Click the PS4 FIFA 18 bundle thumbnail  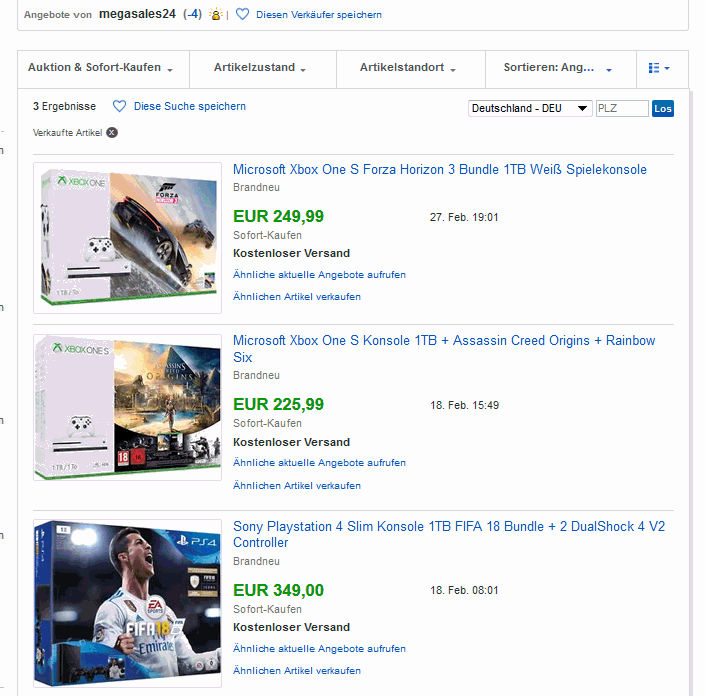tap(128, 603)
